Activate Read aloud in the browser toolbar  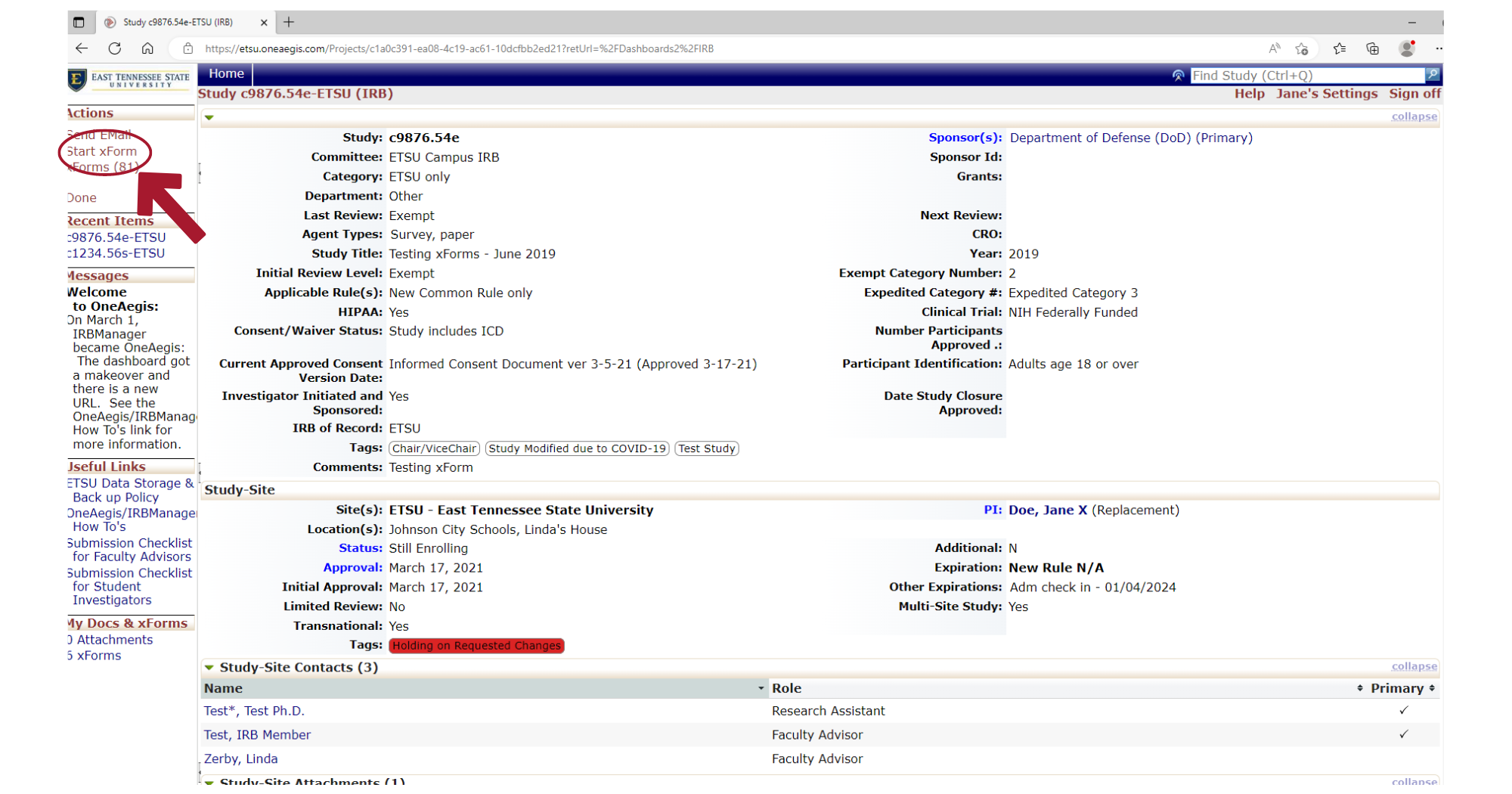[1274, 48]
